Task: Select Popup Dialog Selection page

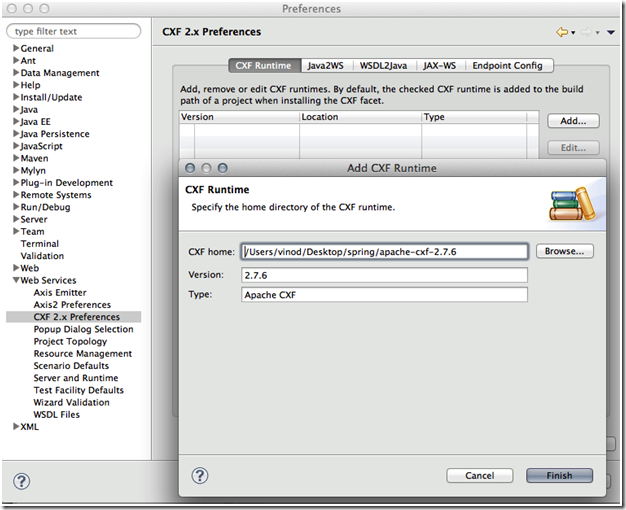Action: 83,329
